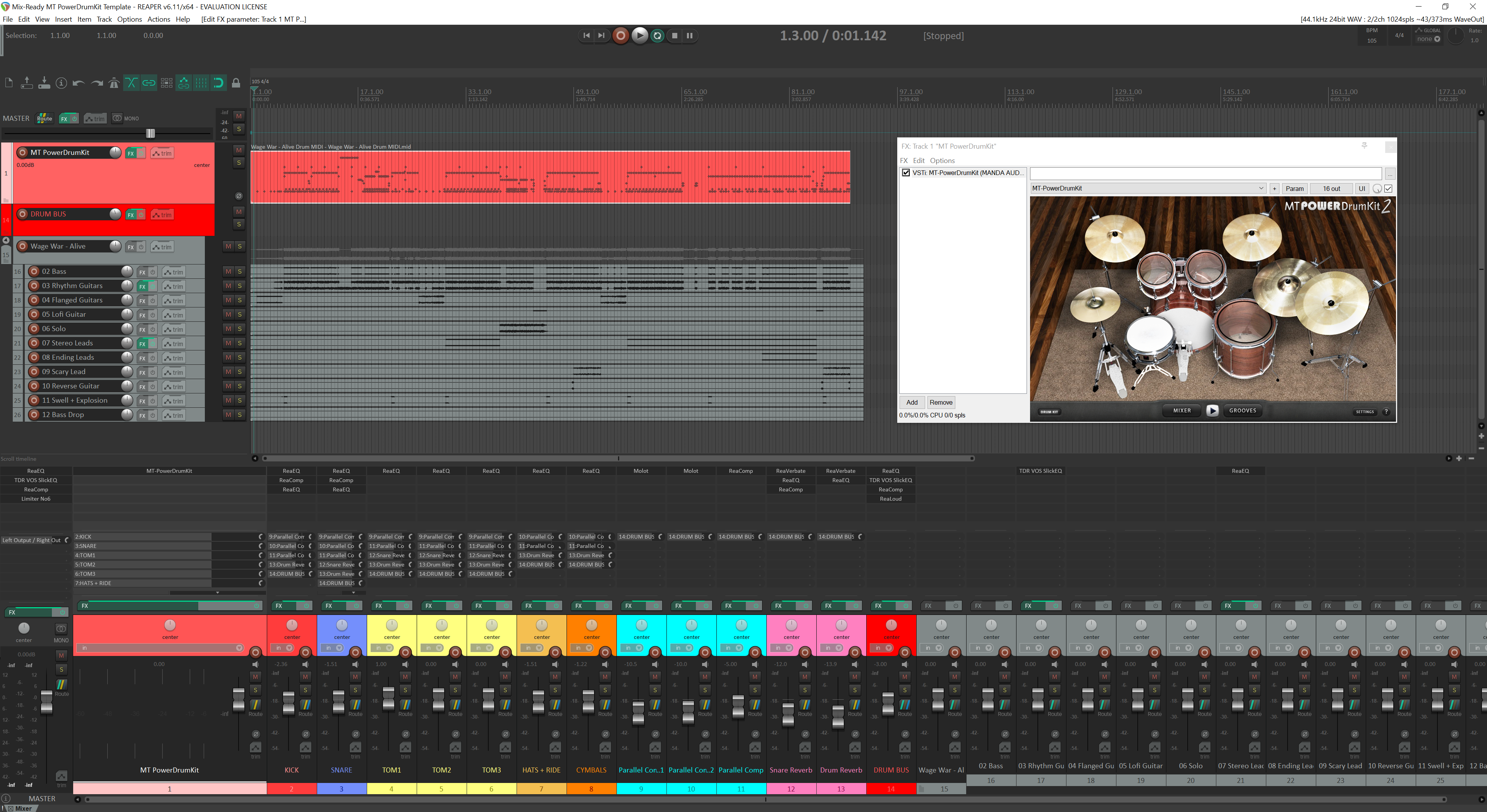Click the transport record button
Screen dimensions: 1487x812
(620, 36)
